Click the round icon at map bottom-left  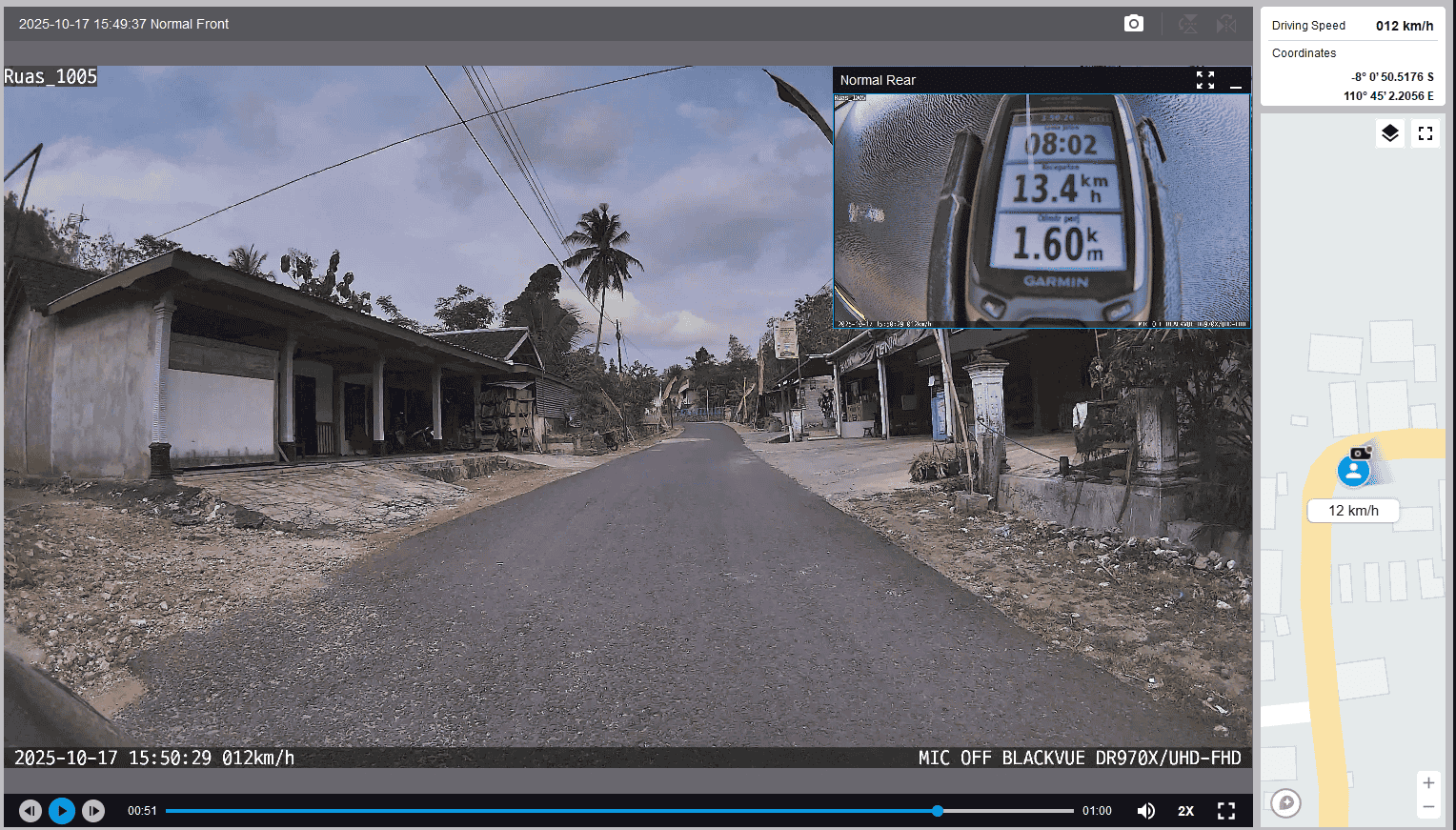pyautogui.click(x=1285, y=803)
